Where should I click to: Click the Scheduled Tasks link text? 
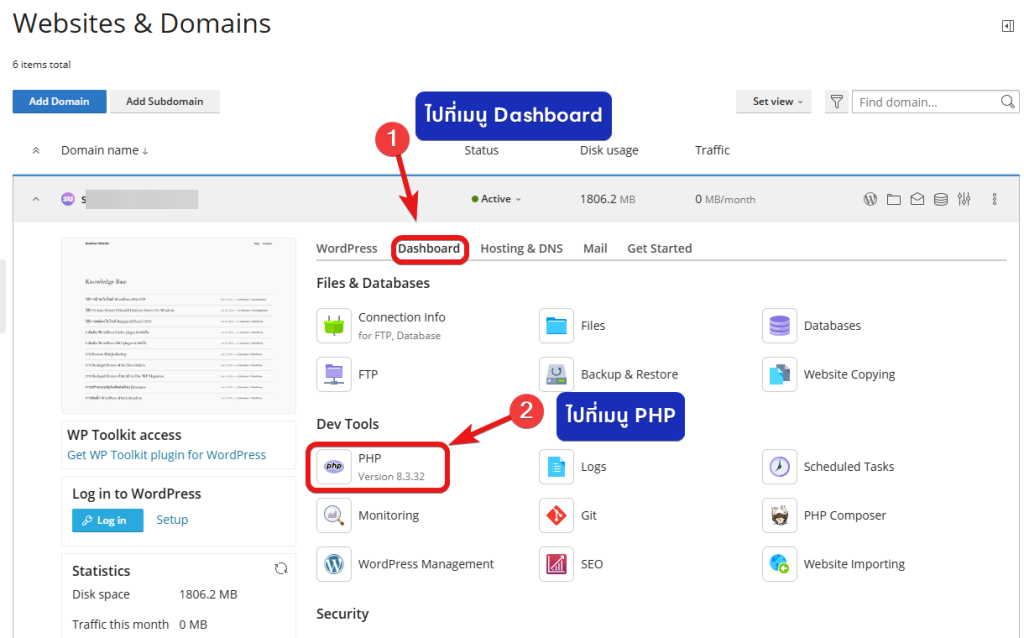848,466
